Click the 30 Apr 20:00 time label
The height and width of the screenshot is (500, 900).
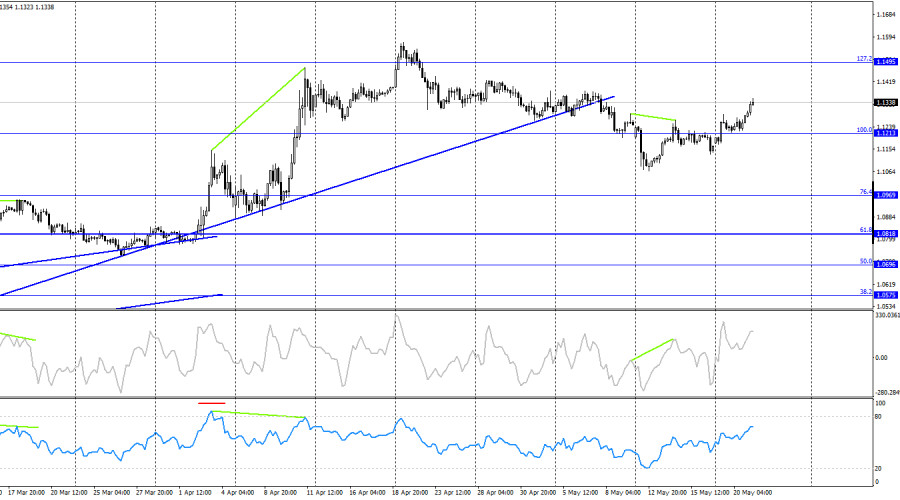point(538,493)
